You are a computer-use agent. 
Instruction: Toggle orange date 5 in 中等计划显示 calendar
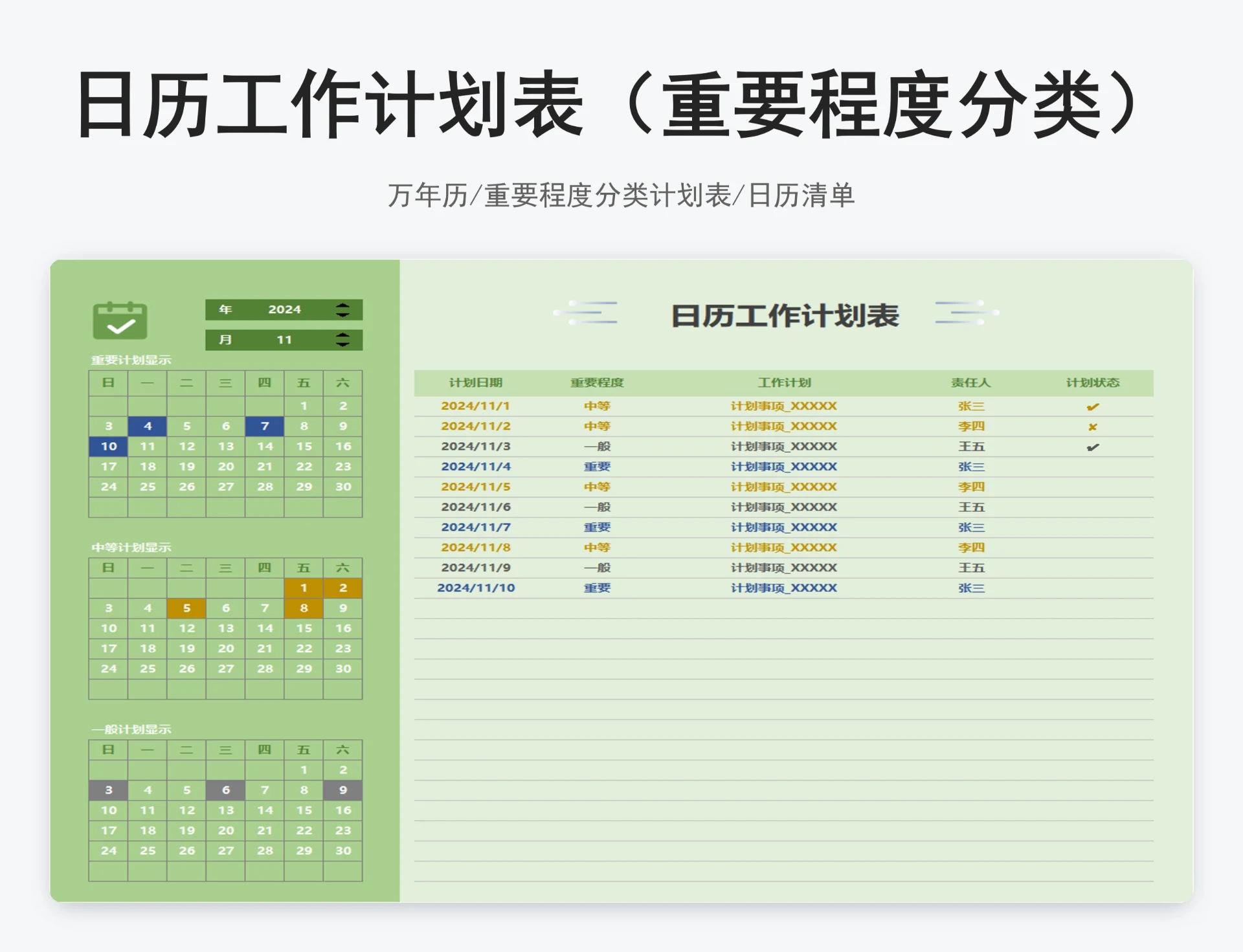click(x=186, y=608)
